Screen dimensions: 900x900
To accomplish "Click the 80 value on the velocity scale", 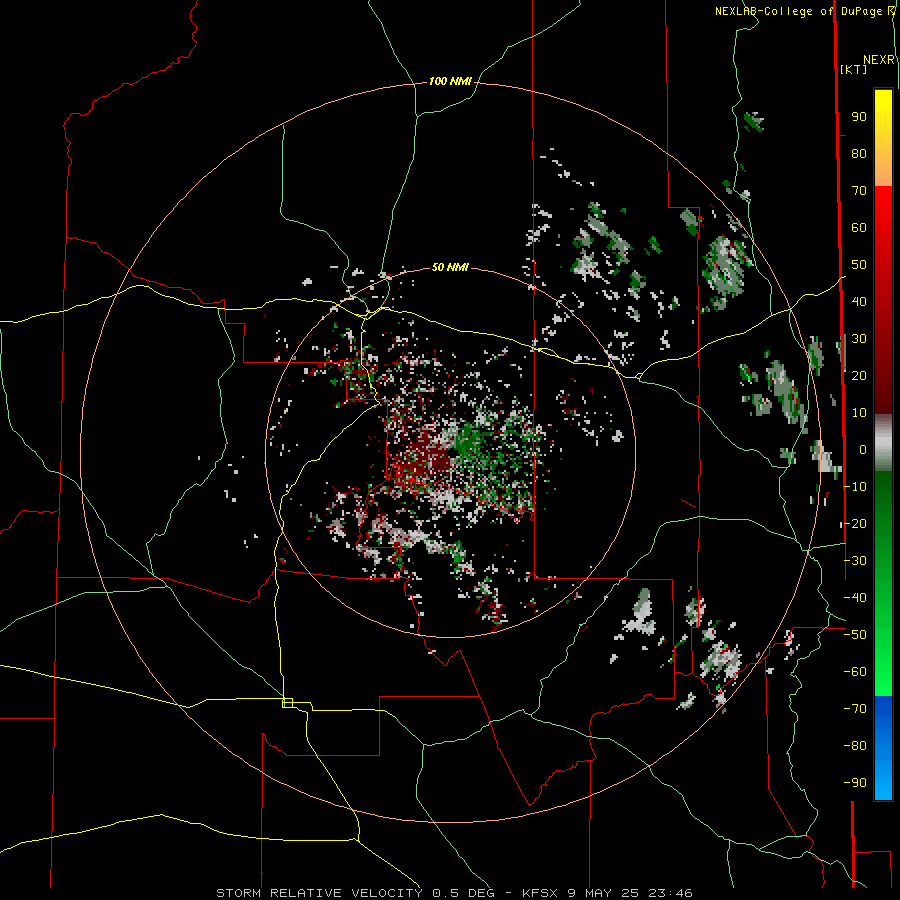I will pyautogui.click(x=859, y=154).
